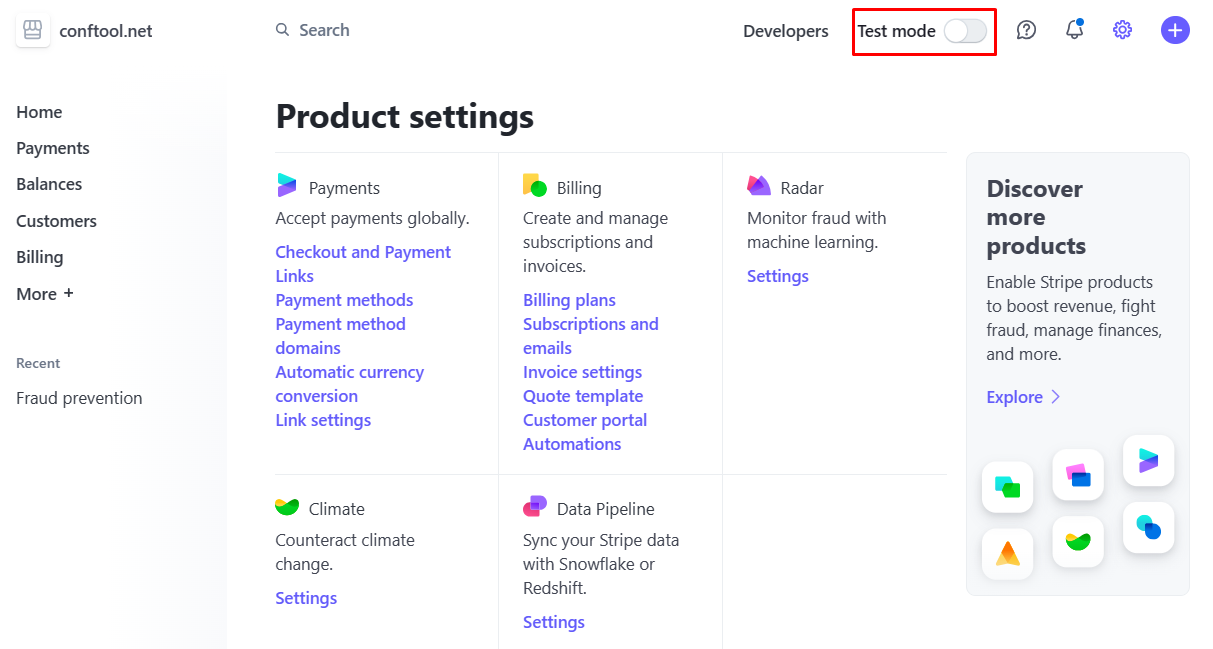Image resolution: width=1213 pixels, height=649 pixels.
Task: Open recent Fraud prevention item
Action: coord(79,398)
